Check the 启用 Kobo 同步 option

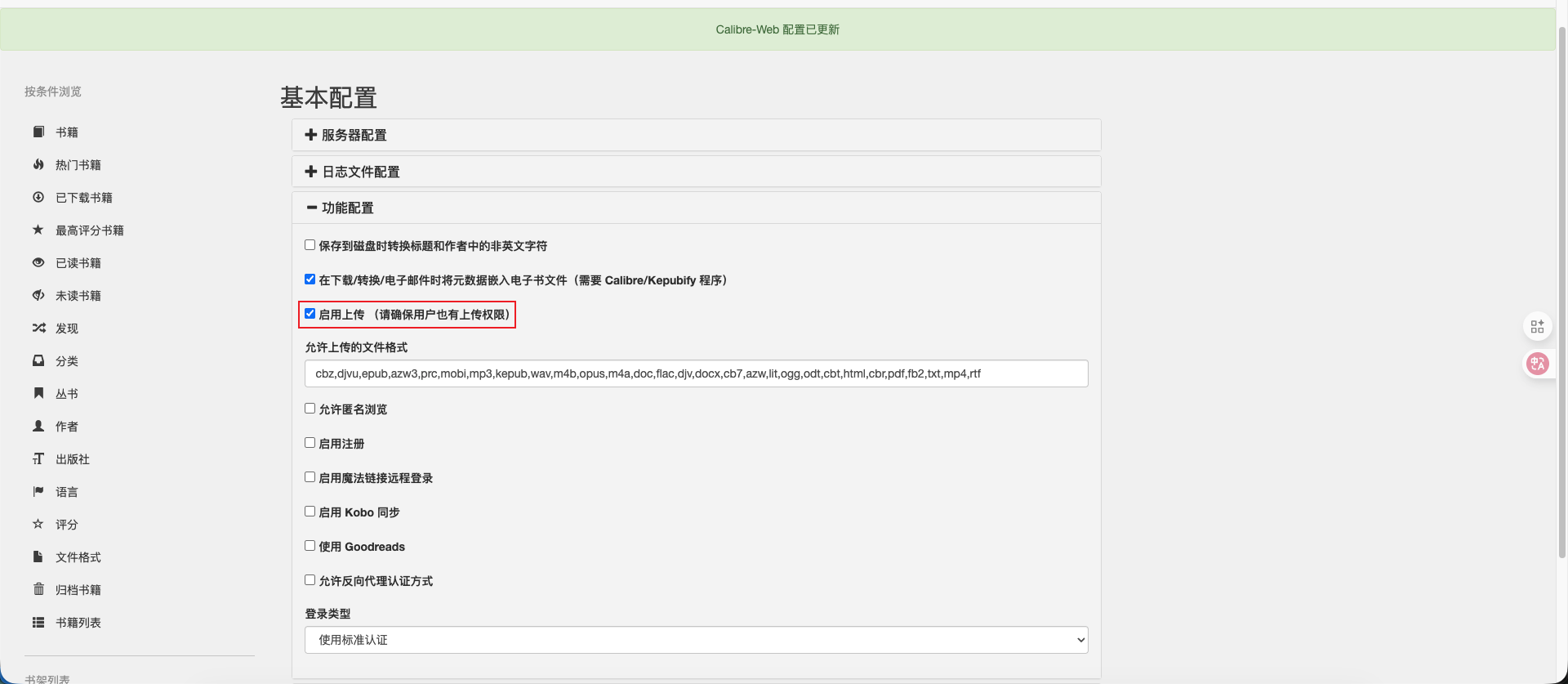pos(310,512)
